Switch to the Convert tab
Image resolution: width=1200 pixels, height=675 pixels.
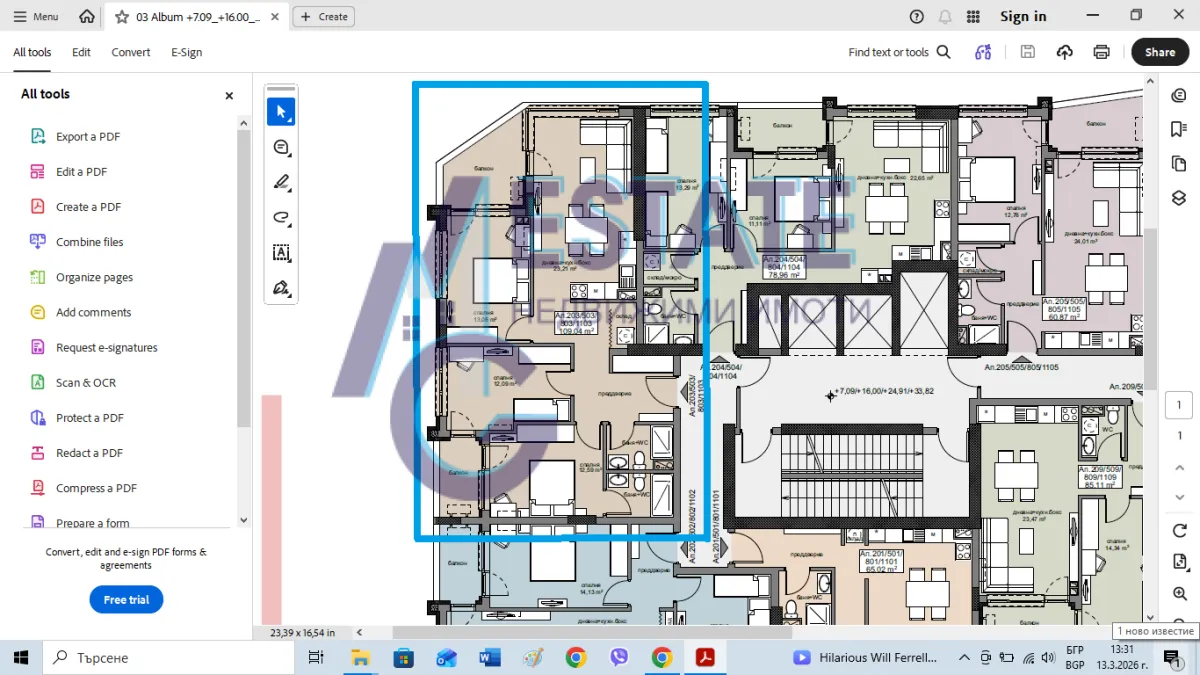point(131,53)
